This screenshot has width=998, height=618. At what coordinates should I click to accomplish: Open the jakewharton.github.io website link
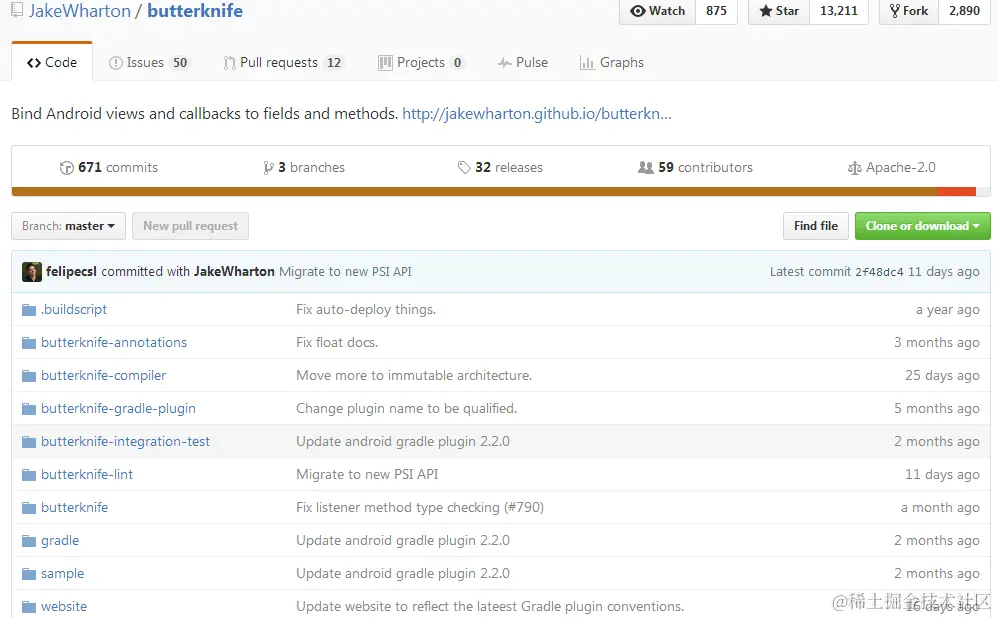click(x=537, y=114)
